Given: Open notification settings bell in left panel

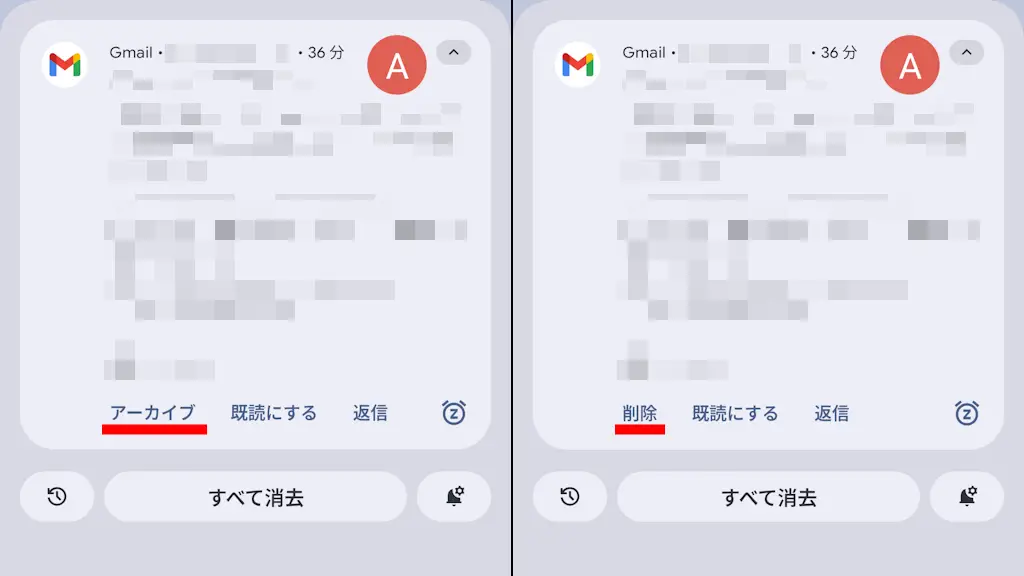Looking at the screenshot, I should (x=454, y=496).
